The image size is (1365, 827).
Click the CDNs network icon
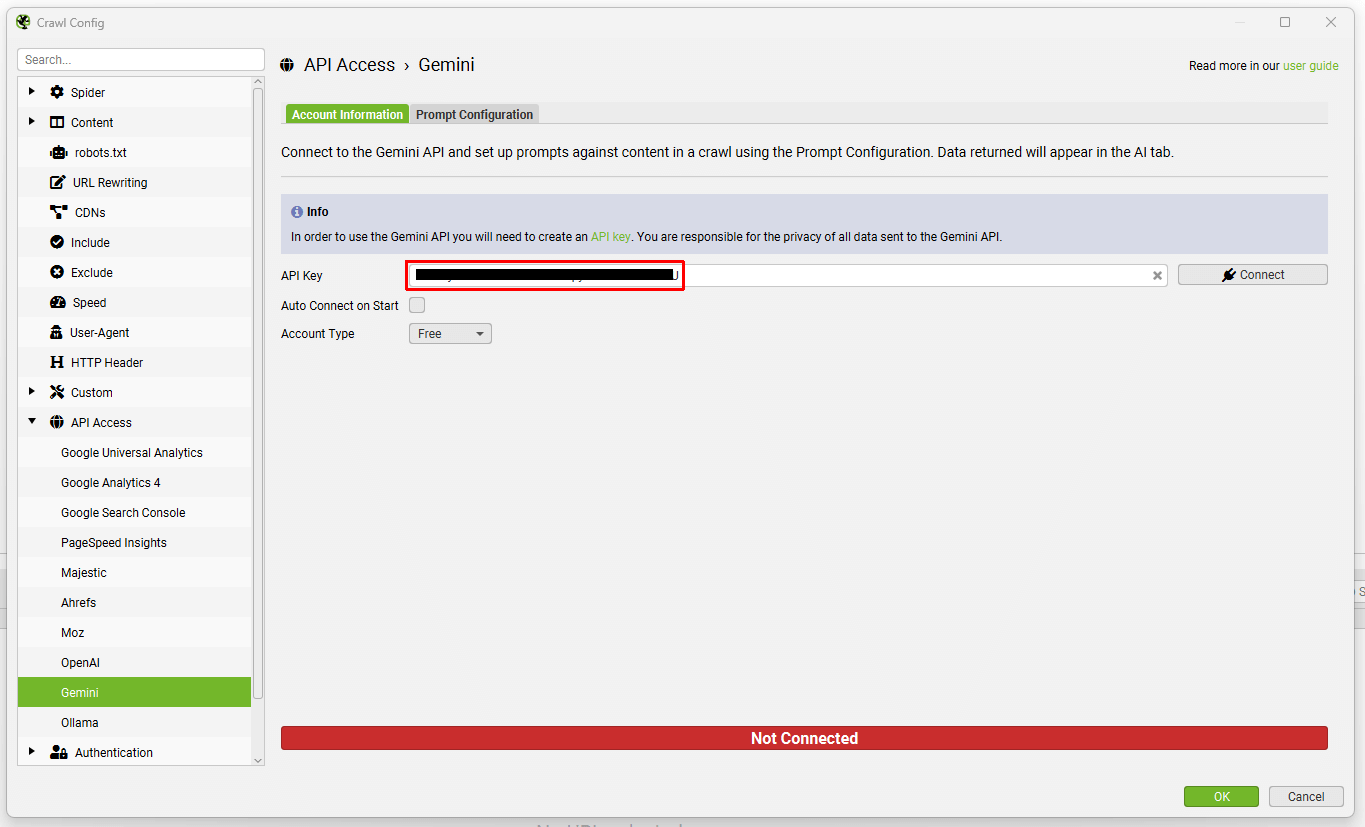point(58,213)
